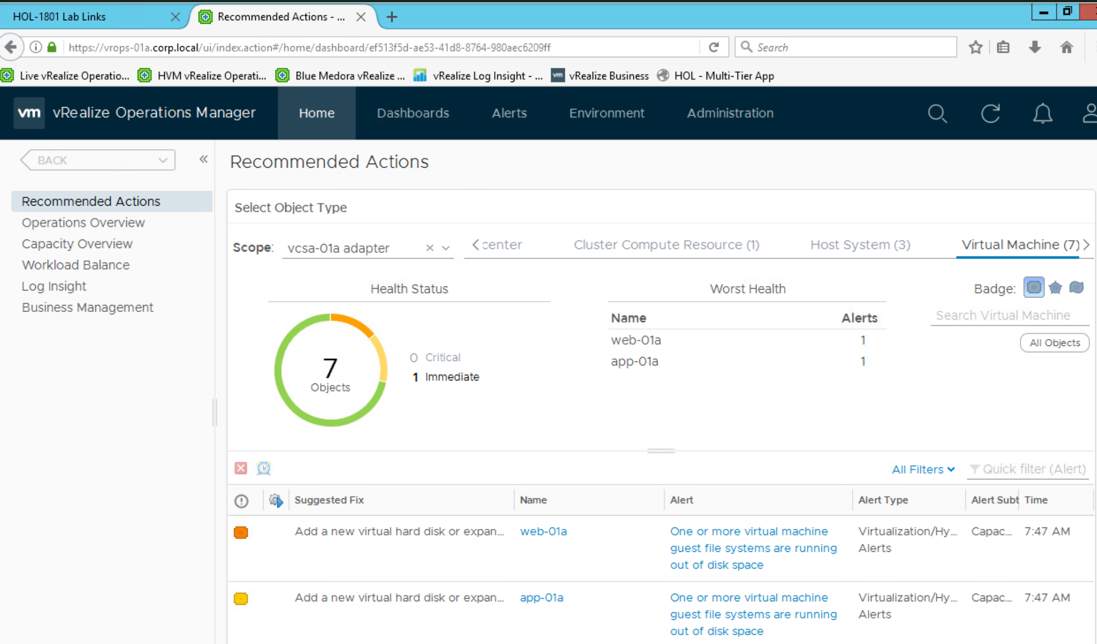Go to the browser home page icon

(1066, 47)
